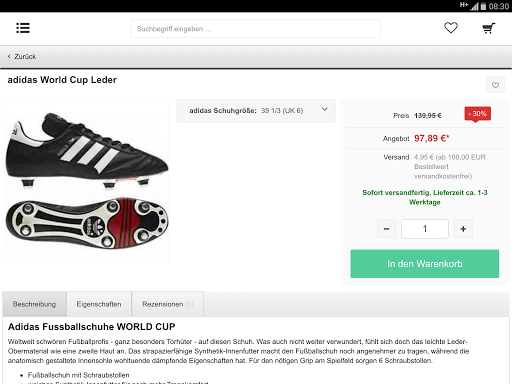This screenshot has width=512, height=384.
Task: Open the wishlist heart in header
Action: [451, 28]
